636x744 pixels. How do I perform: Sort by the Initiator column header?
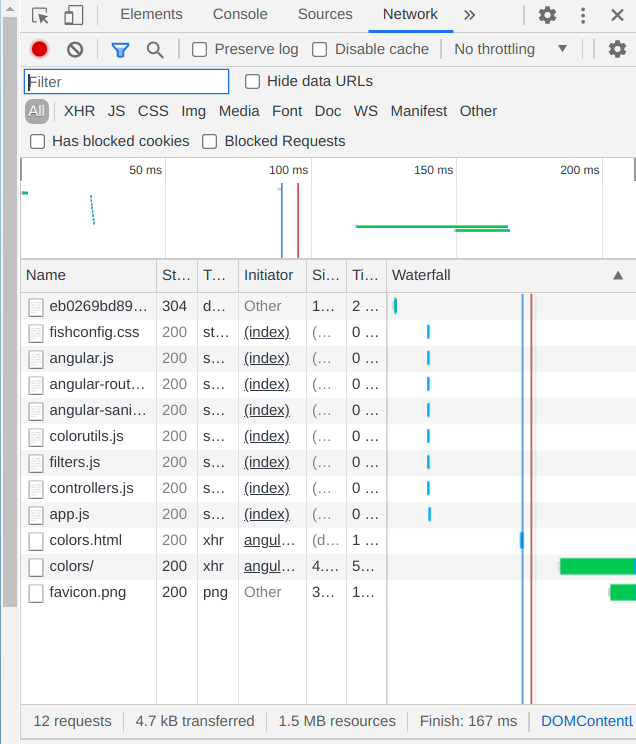[272, 275]
